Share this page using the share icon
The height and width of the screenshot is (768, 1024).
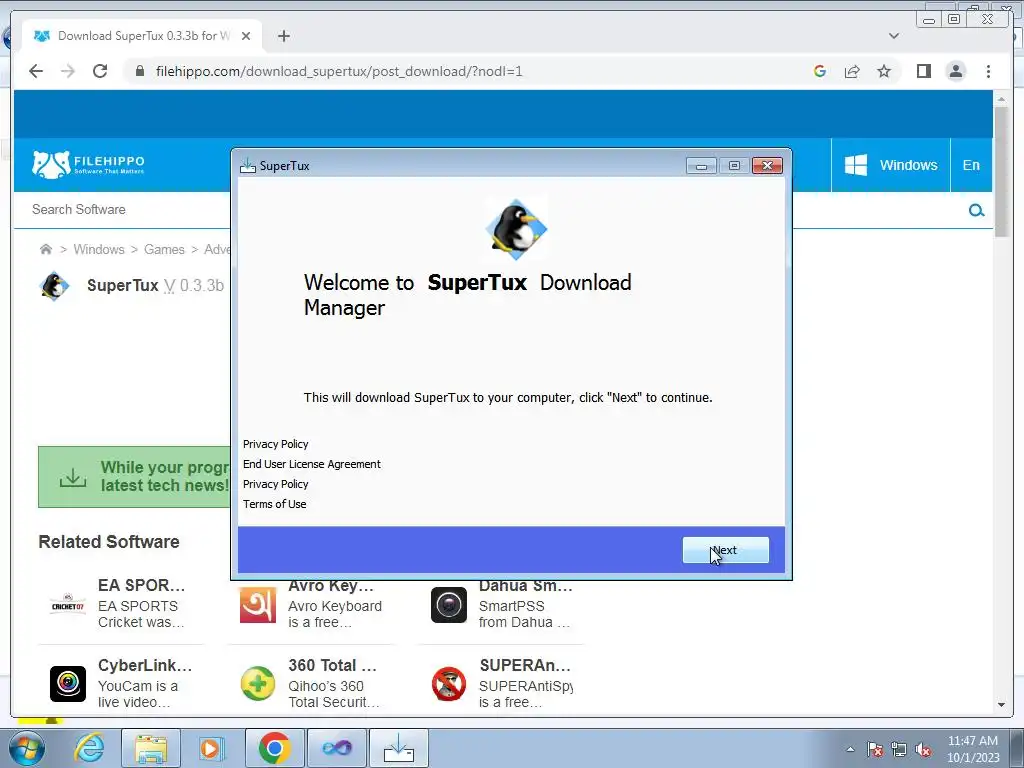852,71
